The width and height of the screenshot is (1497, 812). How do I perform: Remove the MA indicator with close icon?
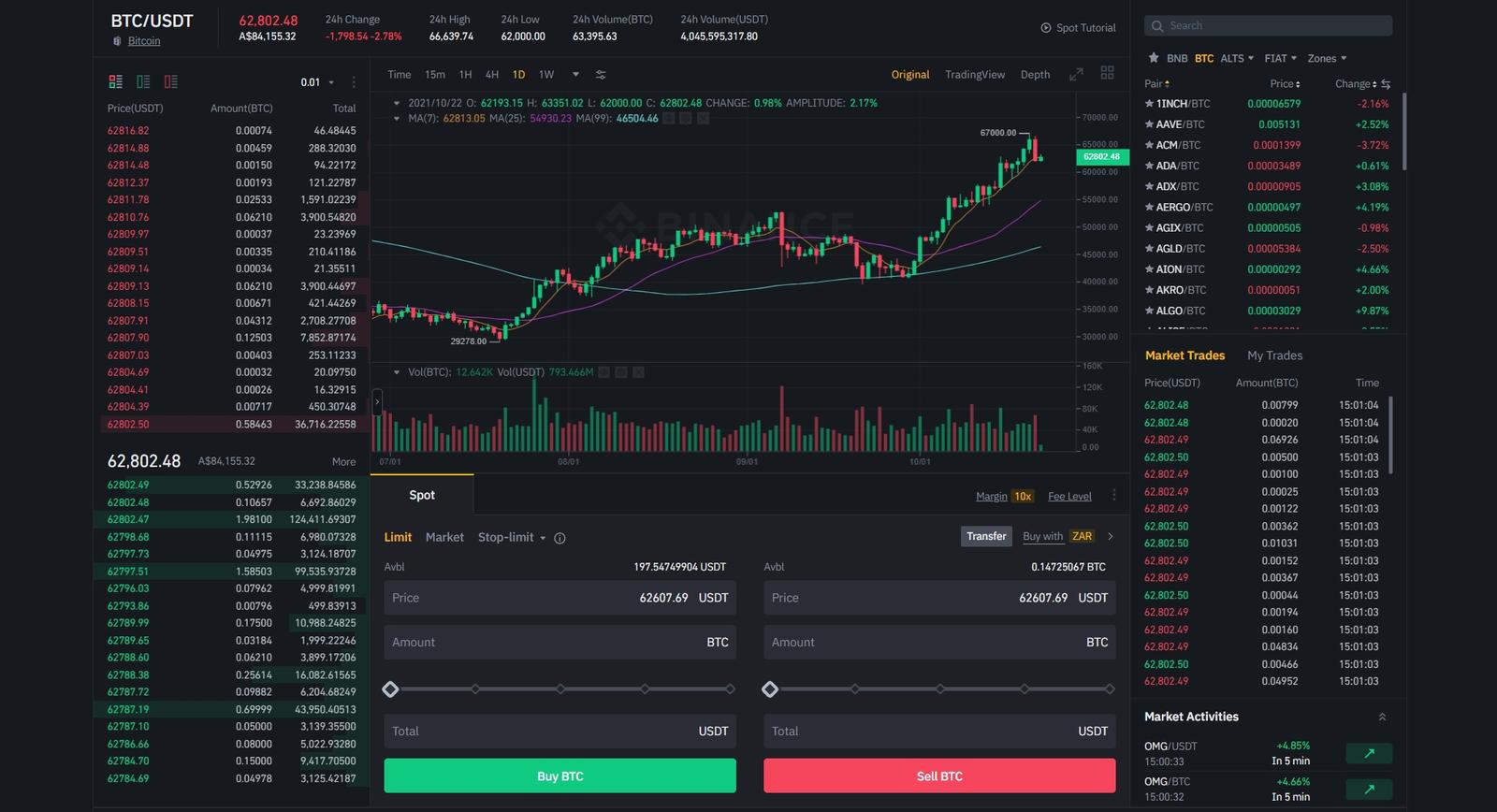tap(703, 119)
